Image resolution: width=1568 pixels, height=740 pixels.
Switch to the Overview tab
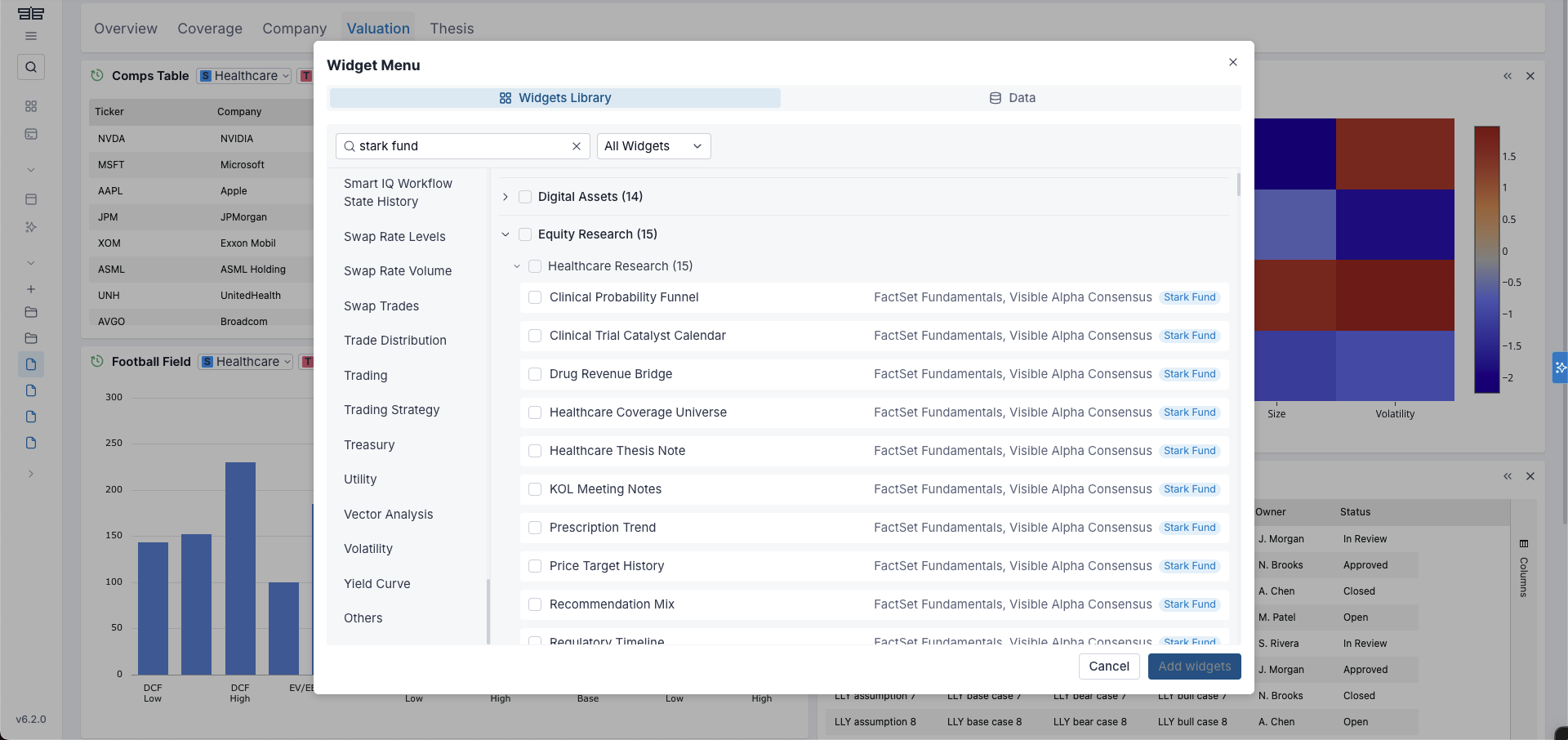[126, 29]
